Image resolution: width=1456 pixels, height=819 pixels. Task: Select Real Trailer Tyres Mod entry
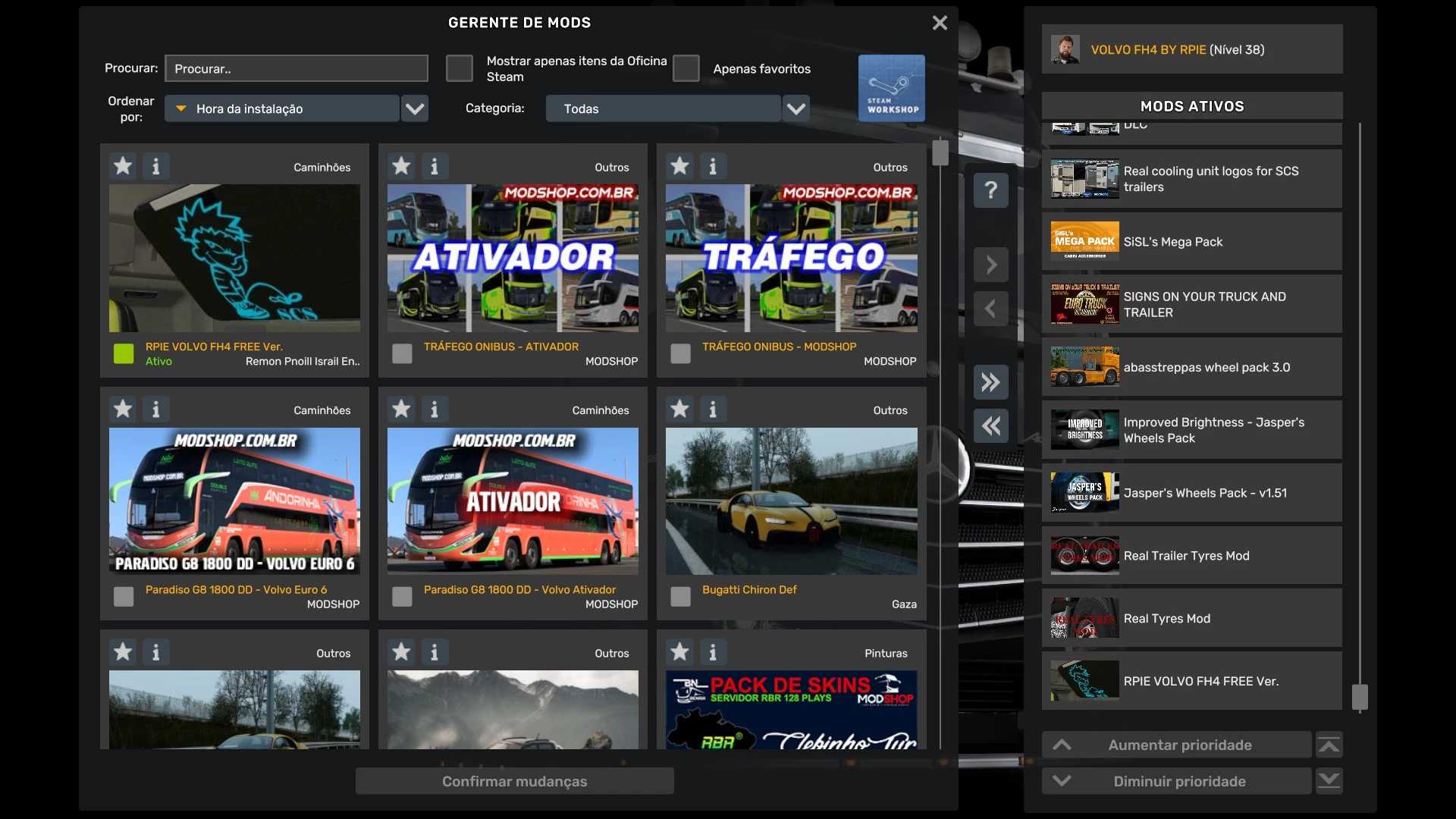click(1191, 556)
